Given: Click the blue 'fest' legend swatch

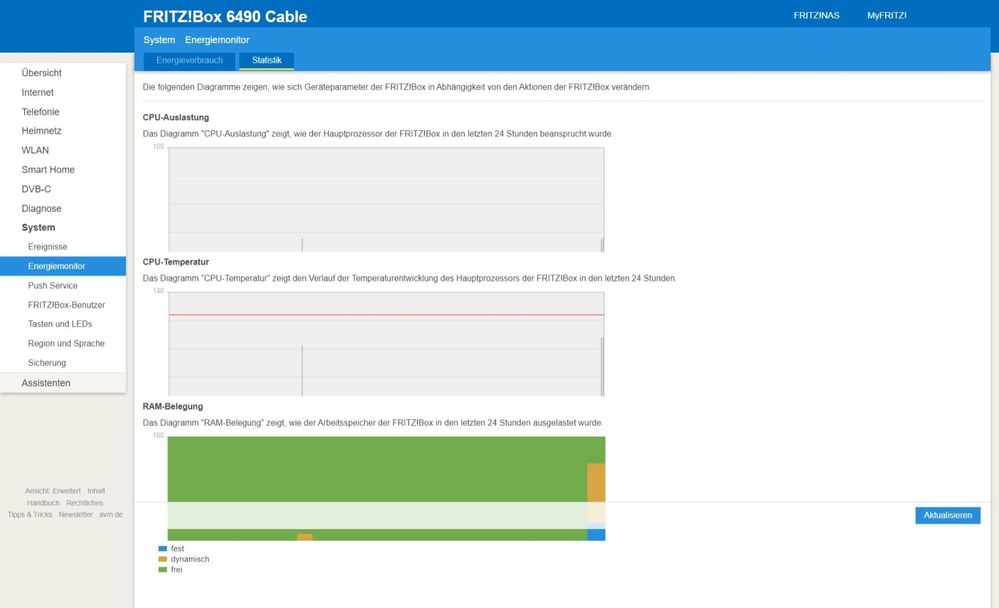Looking at the screenshot, I should (162, 549).
